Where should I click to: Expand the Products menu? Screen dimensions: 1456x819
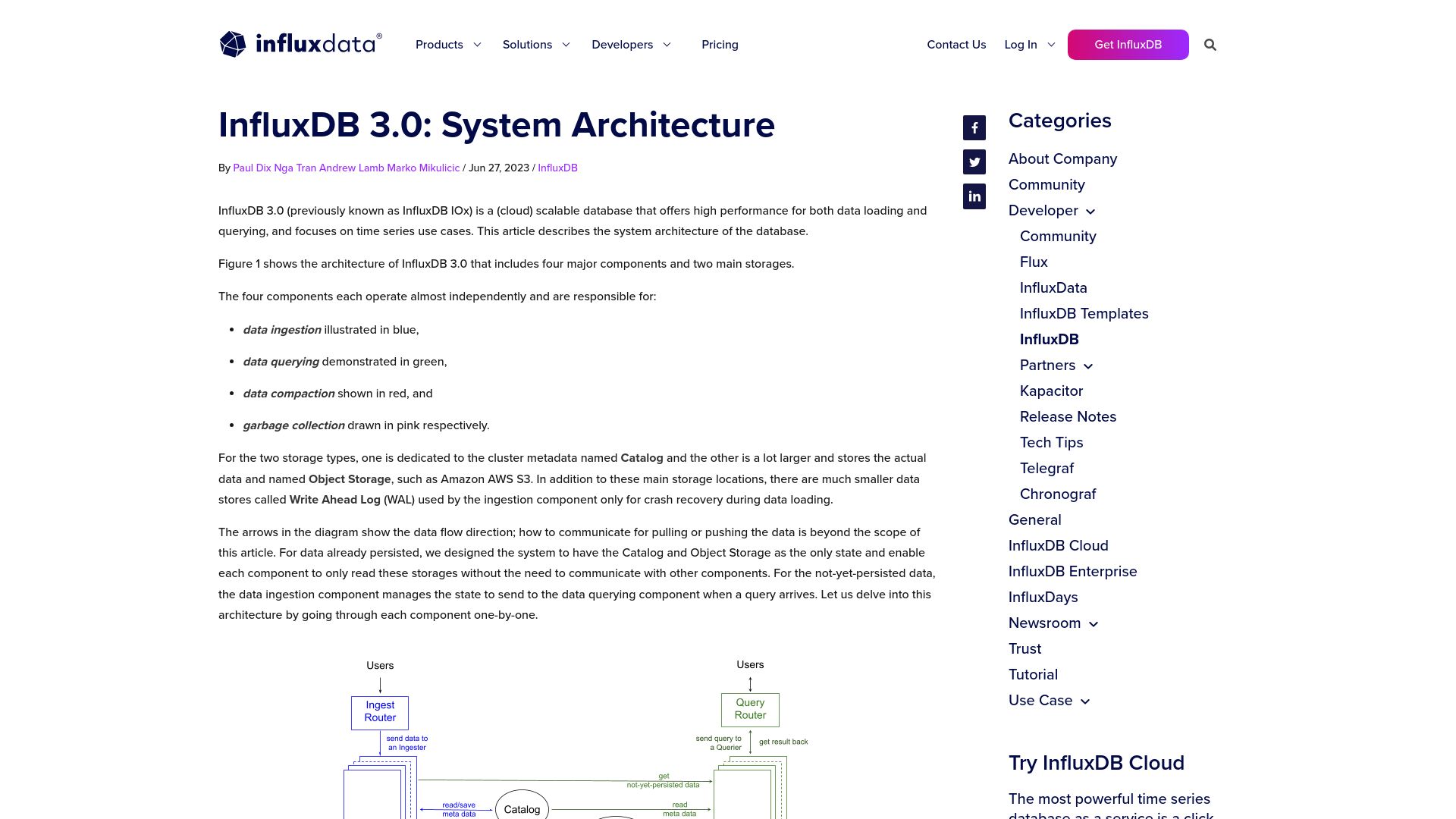[x=448, y=45]
